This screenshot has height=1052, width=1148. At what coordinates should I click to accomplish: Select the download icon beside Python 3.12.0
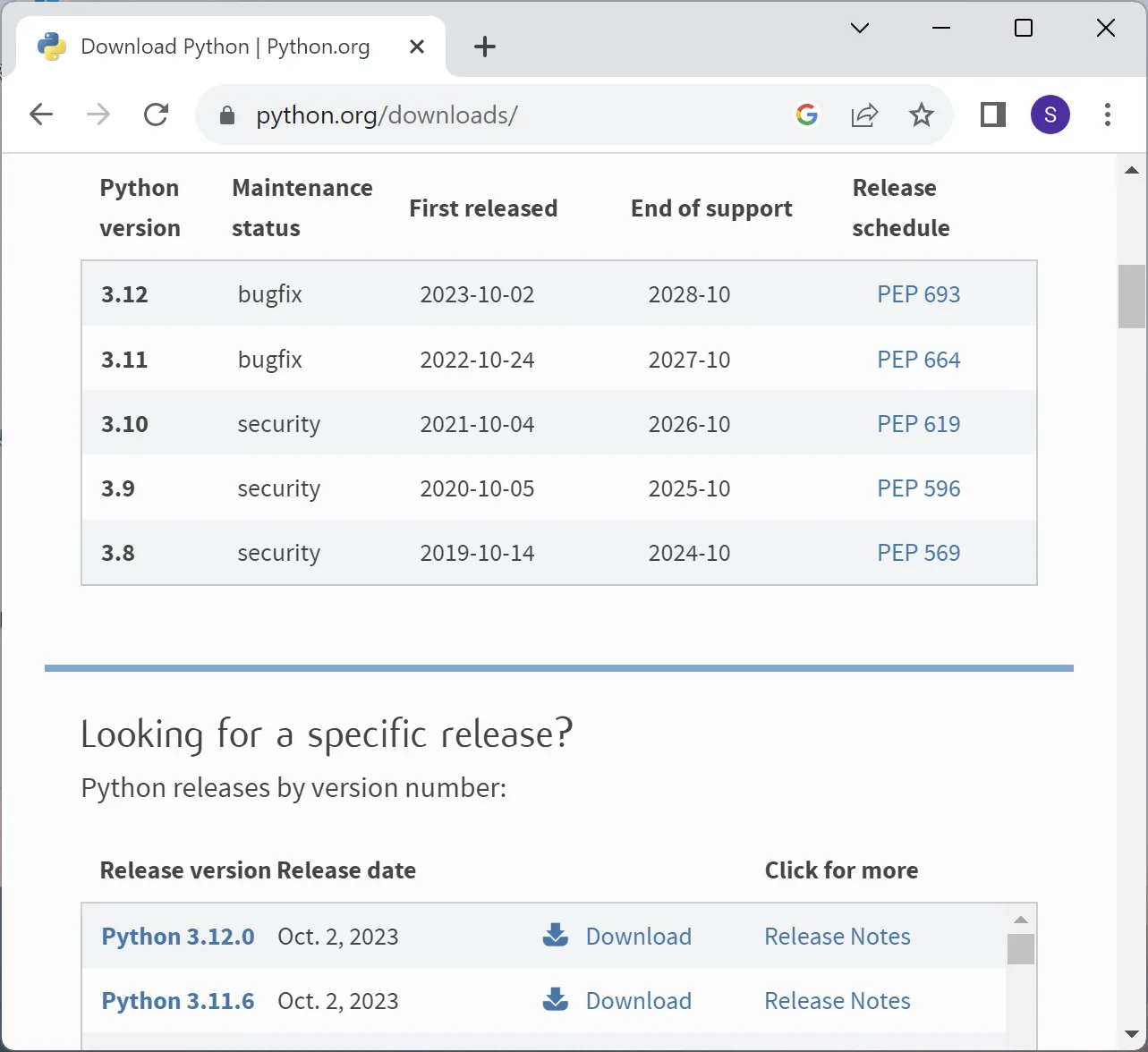[x=555, y=936]
